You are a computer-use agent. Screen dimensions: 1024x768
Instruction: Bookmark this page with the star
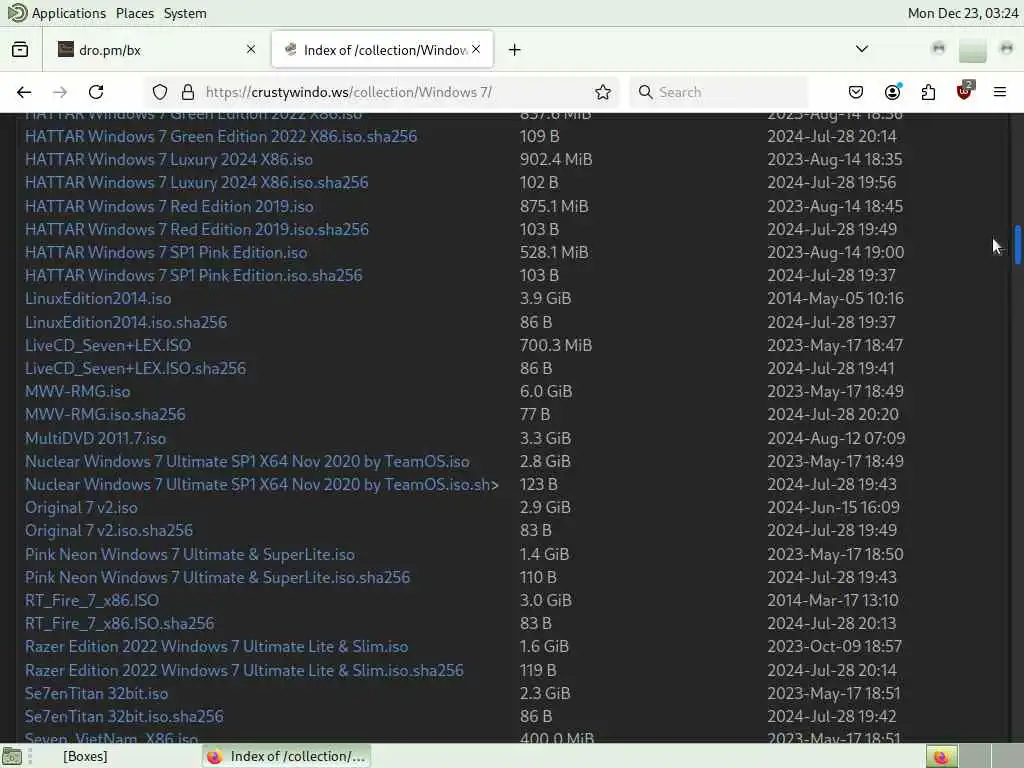603,92
